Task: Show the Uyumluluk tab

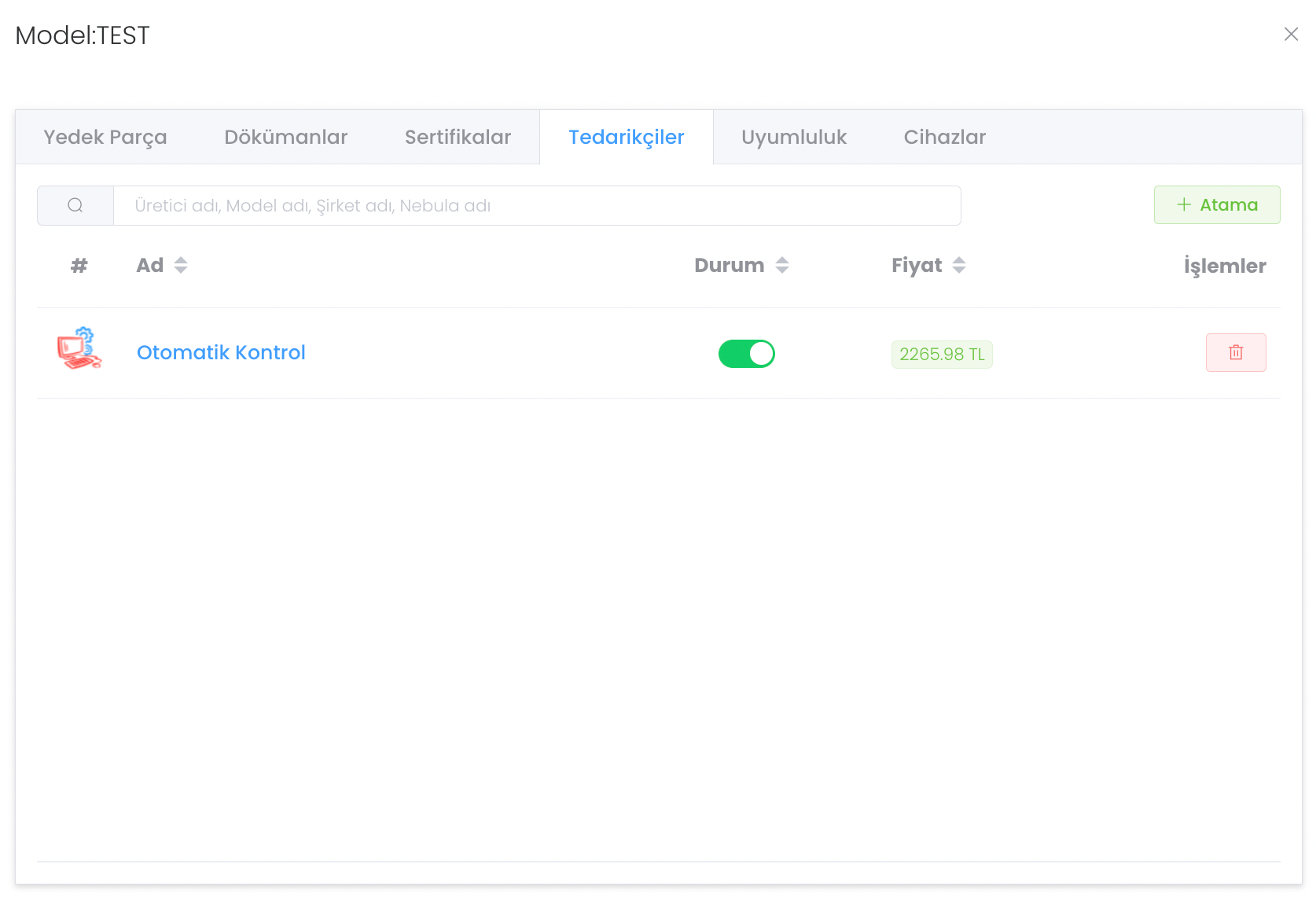Action: 793,137
